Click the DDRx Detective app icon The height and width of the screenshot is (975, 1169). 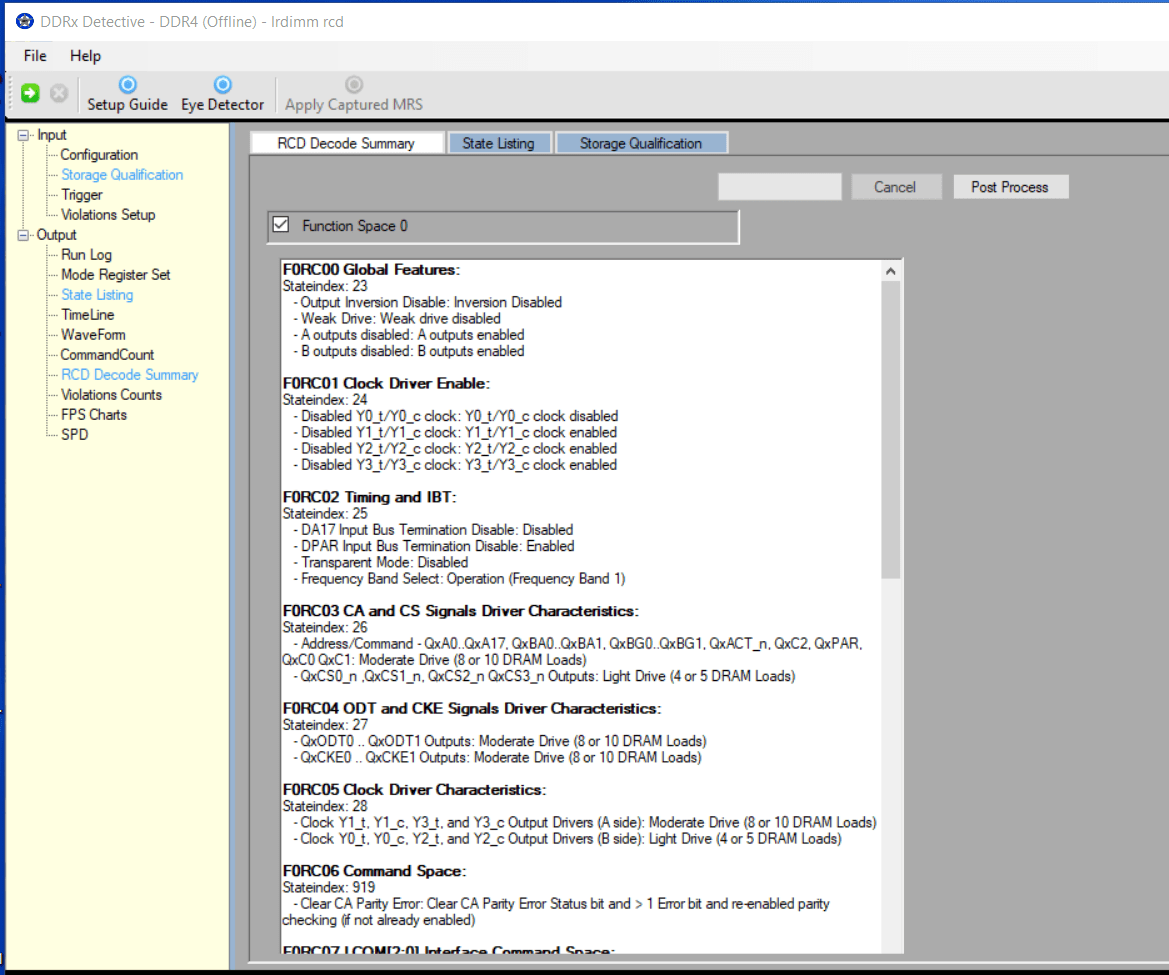tap(24, 21)
